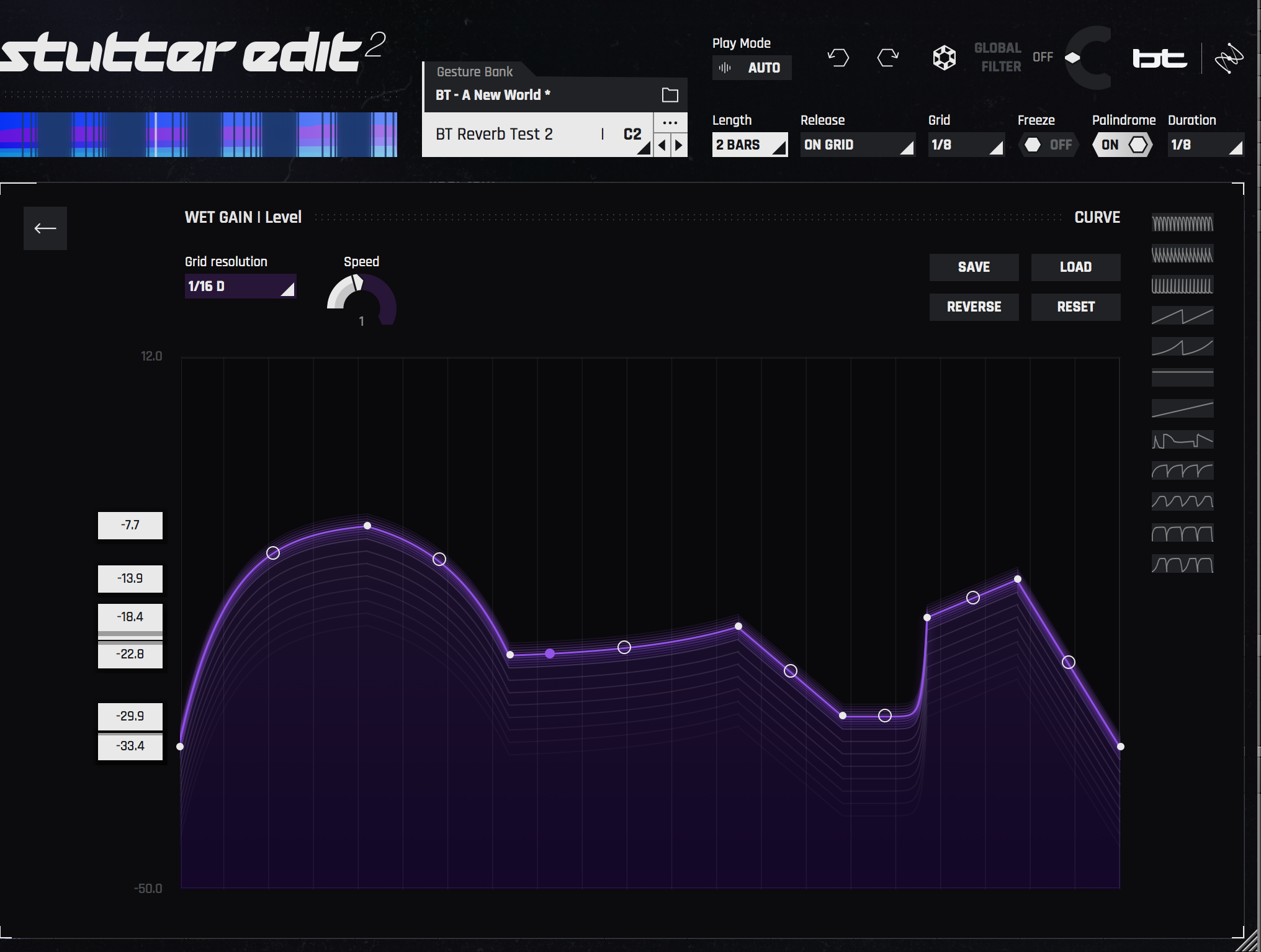Viewport: 1261px width, 952px height.
Task: Select the curve start point on left edge
Action: click(x=180, y=746)
